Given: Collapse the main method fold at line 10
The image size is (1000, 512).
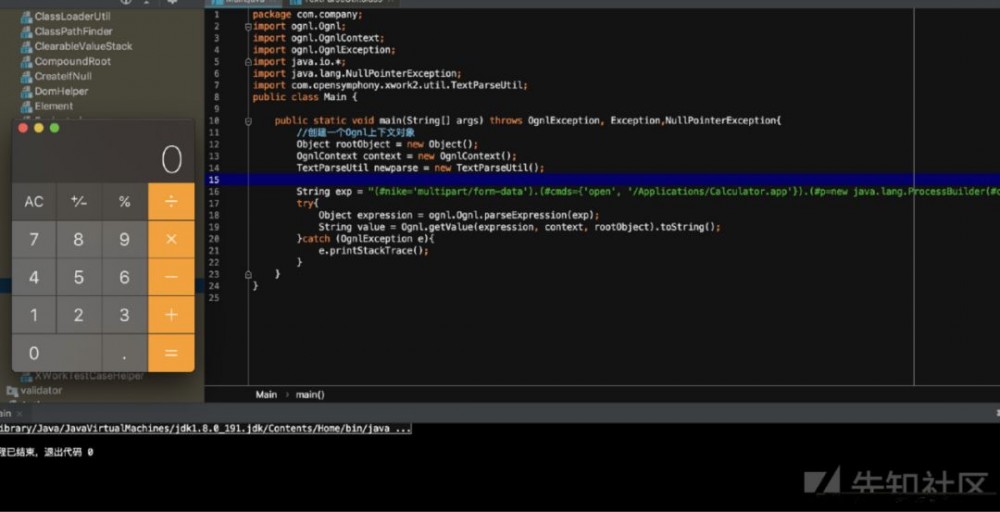Looking at the screenshot, I should (248, 121).
